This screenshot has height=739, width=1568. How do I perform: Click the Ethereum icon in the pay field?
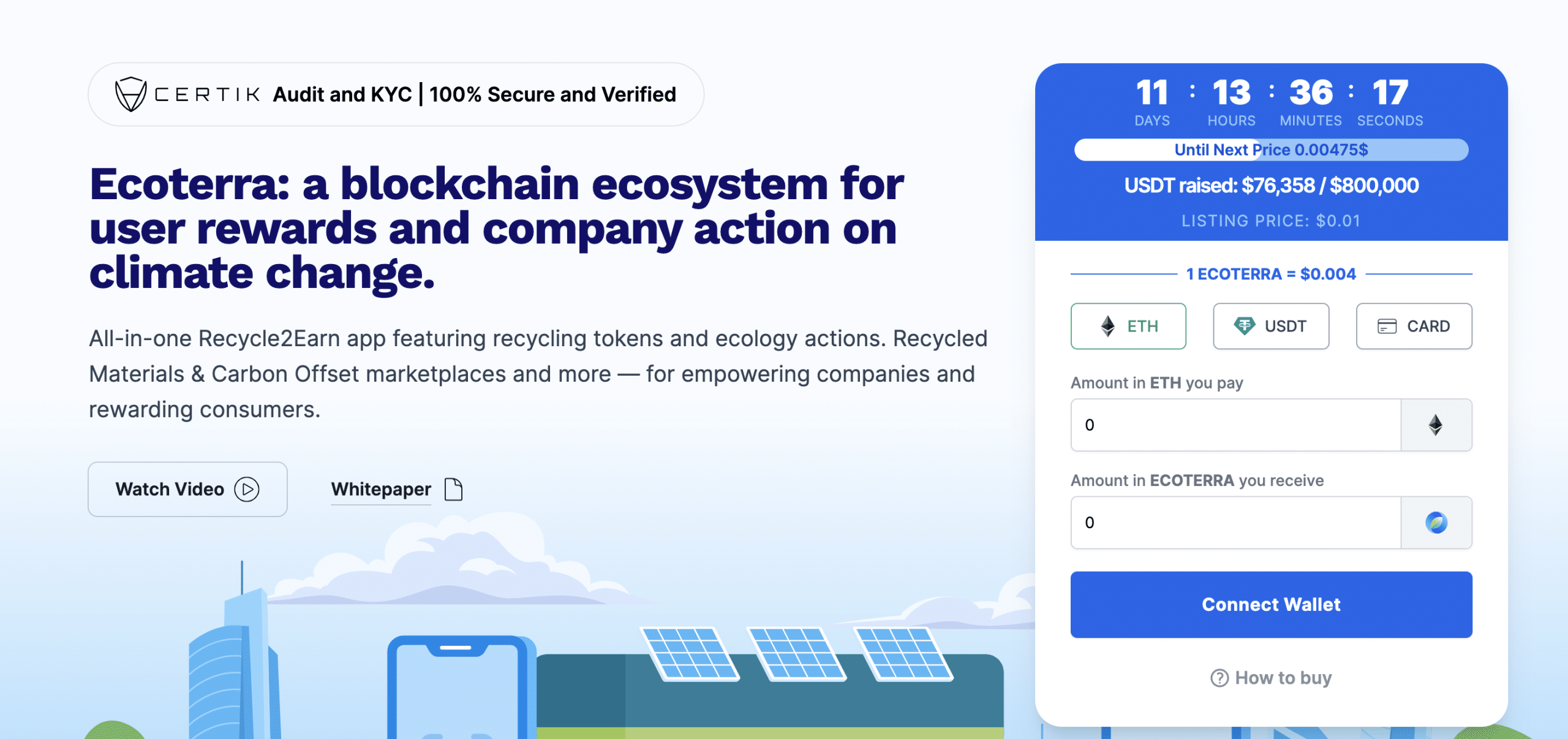tap(1436, 425)
